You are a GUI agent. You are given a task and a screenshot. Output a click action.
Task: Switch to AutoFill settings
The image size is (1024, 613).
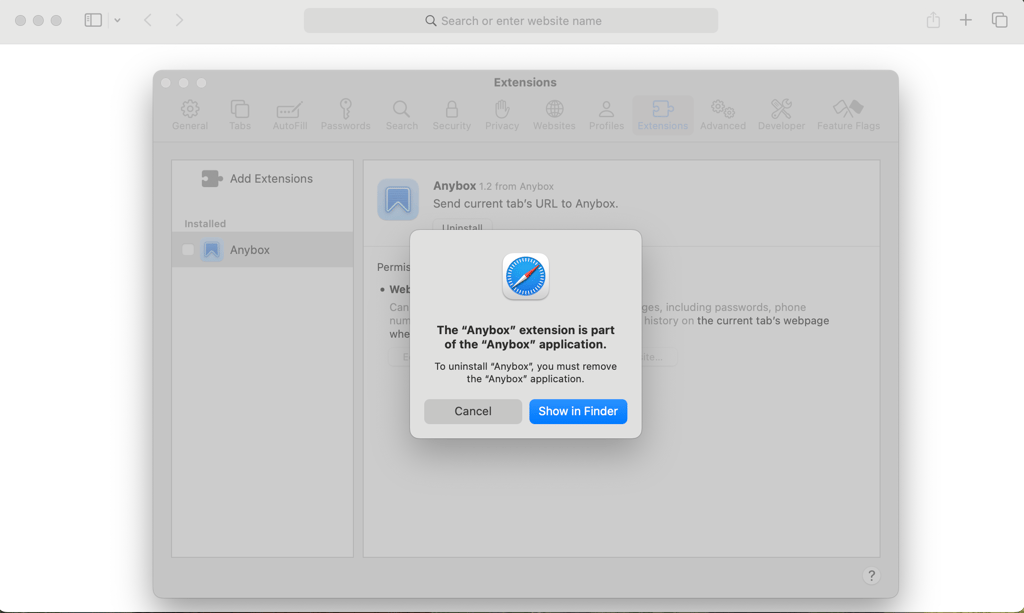click(x=290, y=115)
